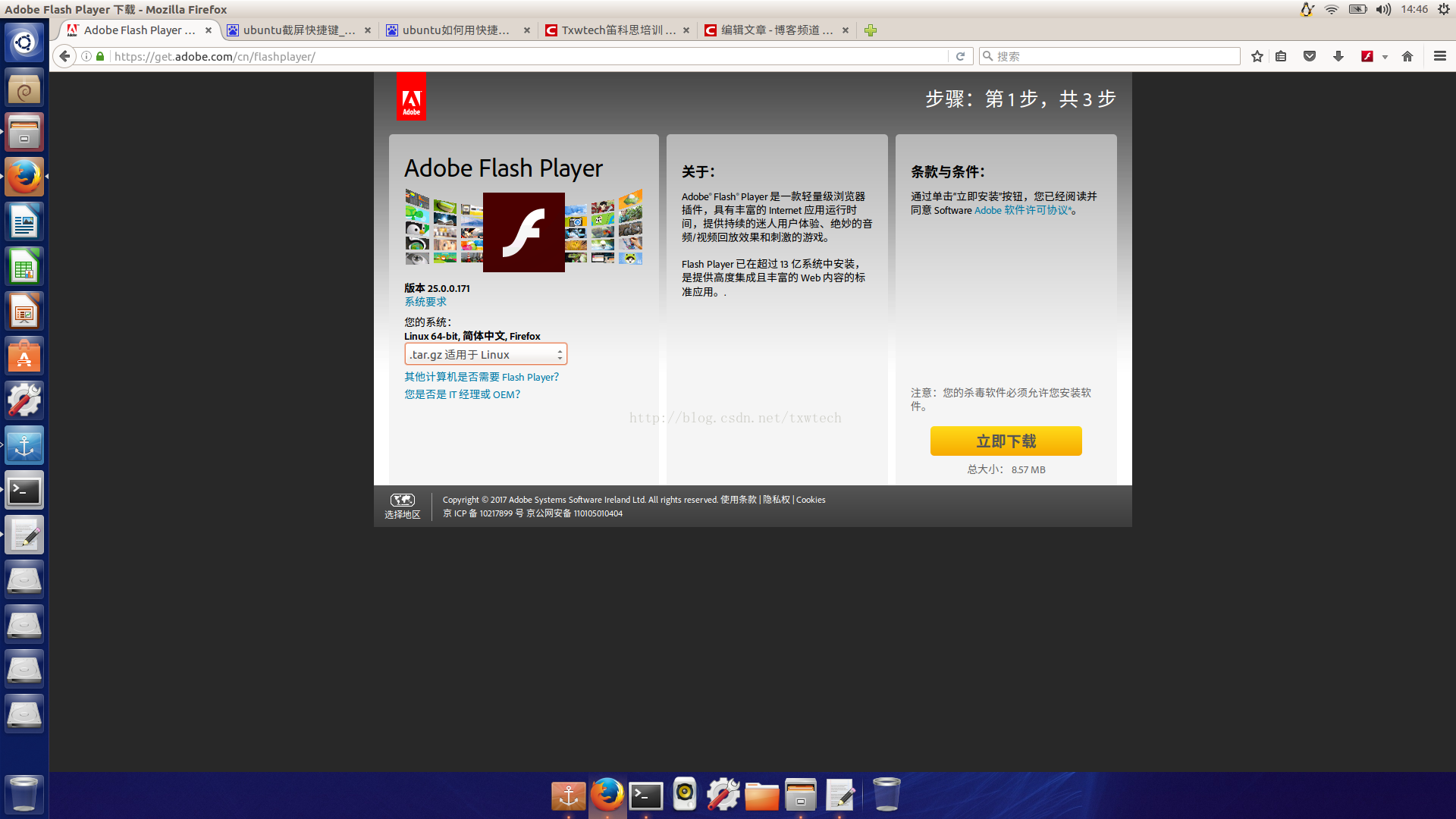Viewport: 1456px width, 819px height.
Task: Click the Firefox icon in the left launcher
Action: (24, 177)
